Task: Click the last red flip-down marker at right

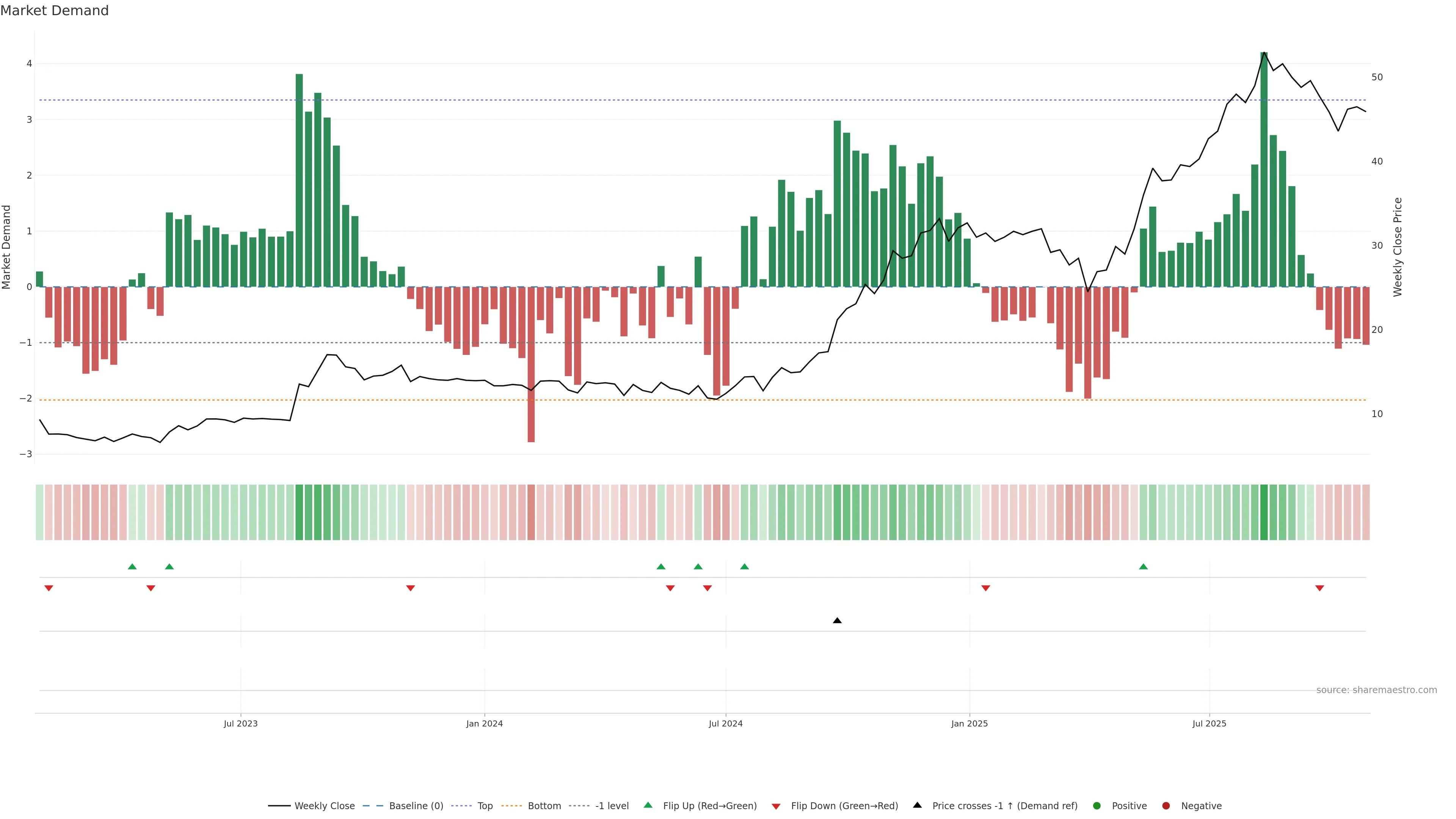Action: [x=1320, y=588]
